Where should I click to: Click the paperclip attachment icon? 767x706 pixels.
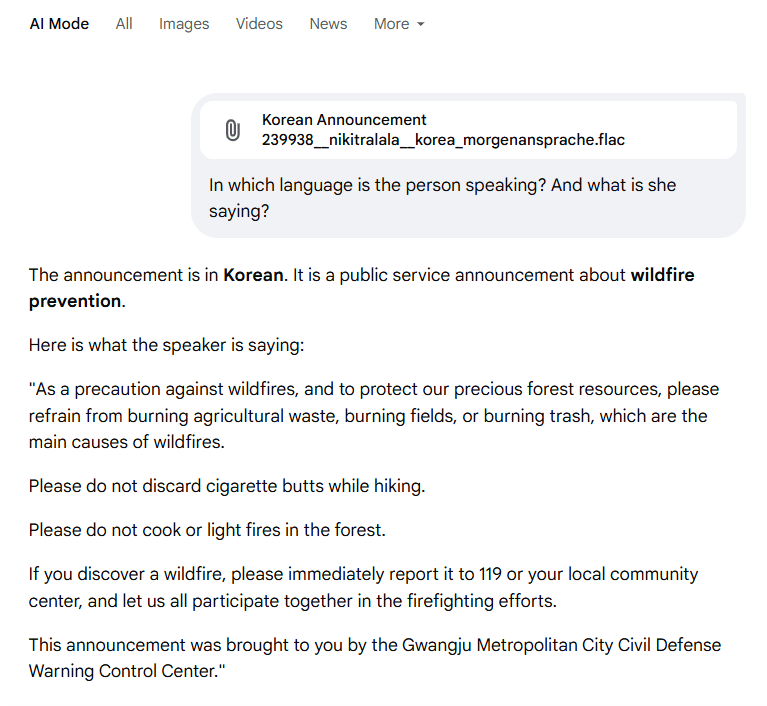pyautogui.click(x=233, y=130)
